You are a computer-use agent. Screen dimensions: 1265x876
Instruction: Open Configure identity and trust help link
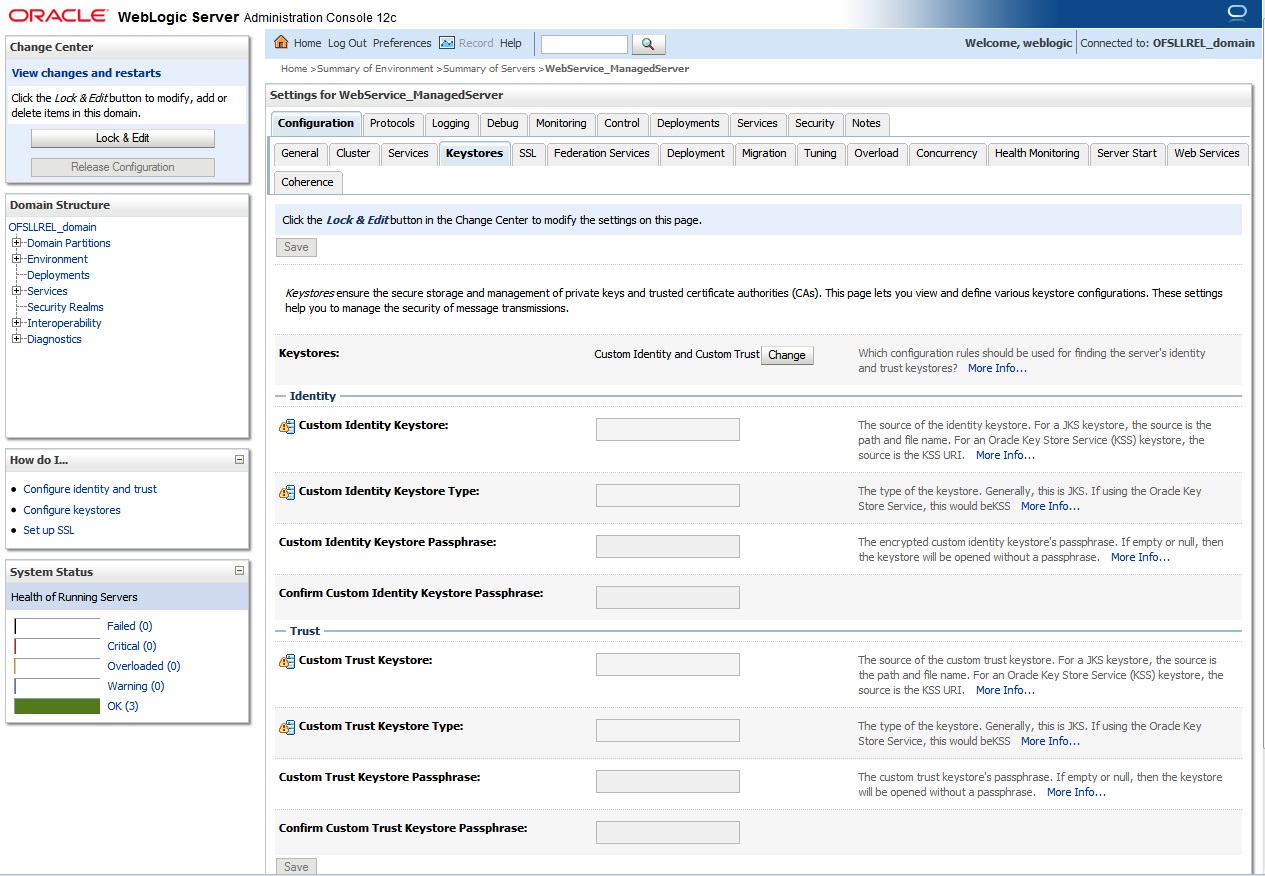click(x=90, y=489)
